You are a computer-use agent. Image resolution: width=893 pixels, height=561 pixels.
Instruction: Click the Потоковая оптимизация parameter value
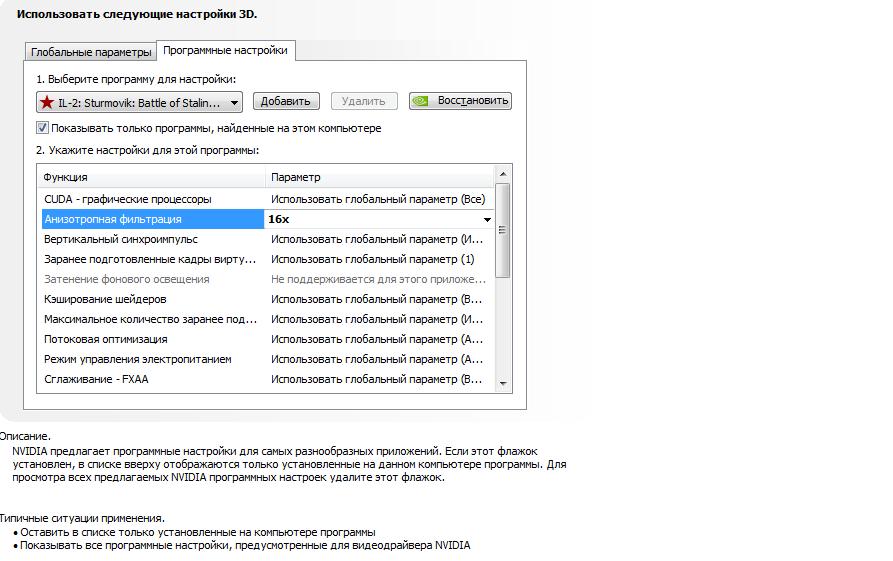click(377, 339)
